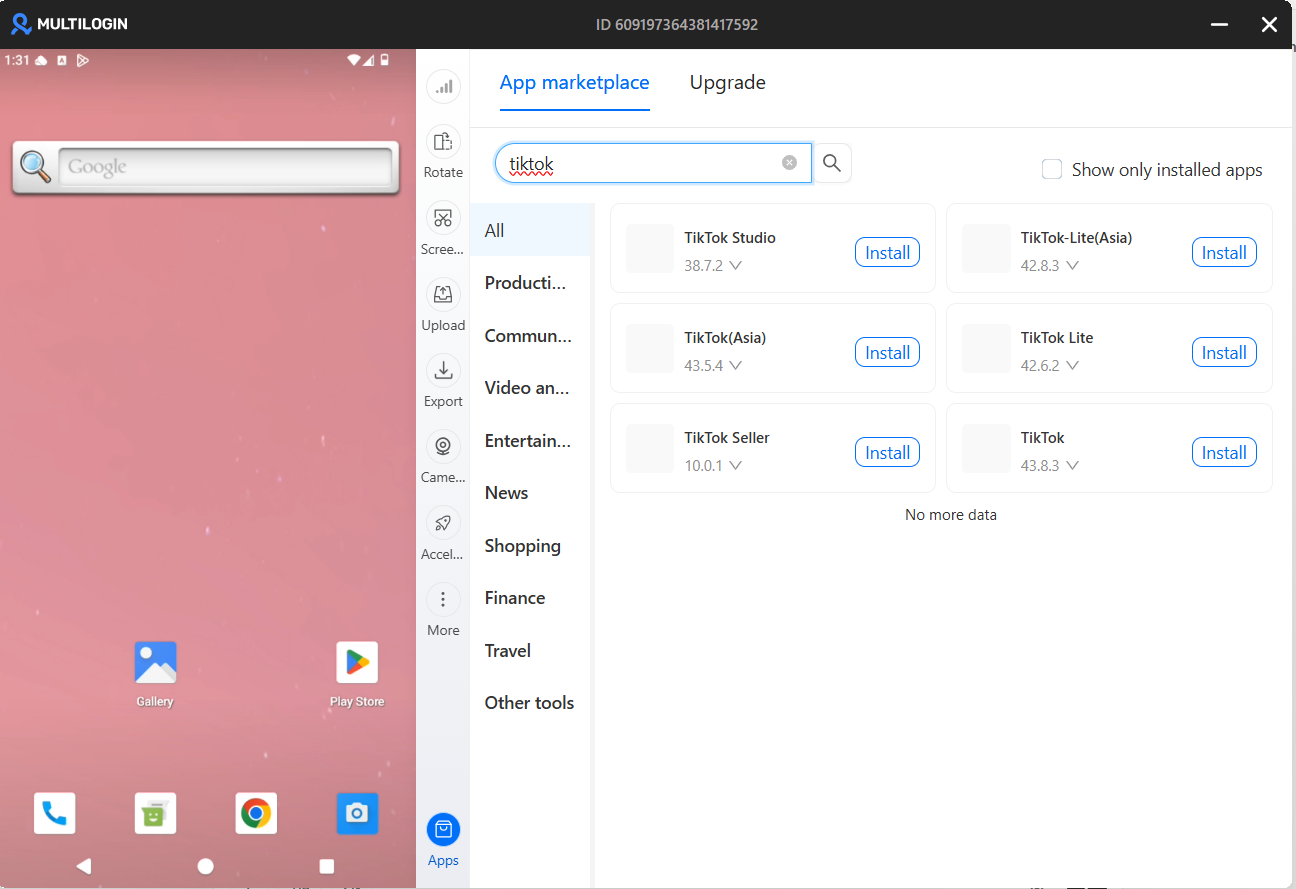The height and width of the screenshot is (889, 1296).
Task: Open Play Store on Android home screen
Action: point(357,663)
